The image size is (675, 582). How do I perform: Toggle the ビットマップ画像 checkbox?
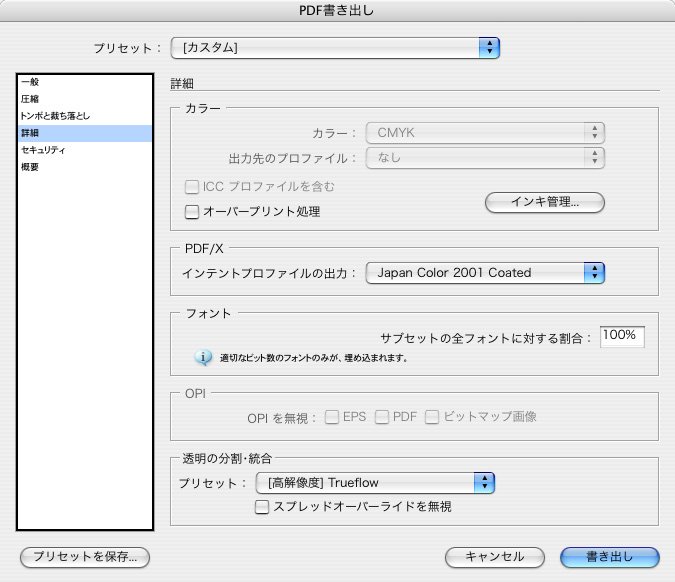click(432, 417)
